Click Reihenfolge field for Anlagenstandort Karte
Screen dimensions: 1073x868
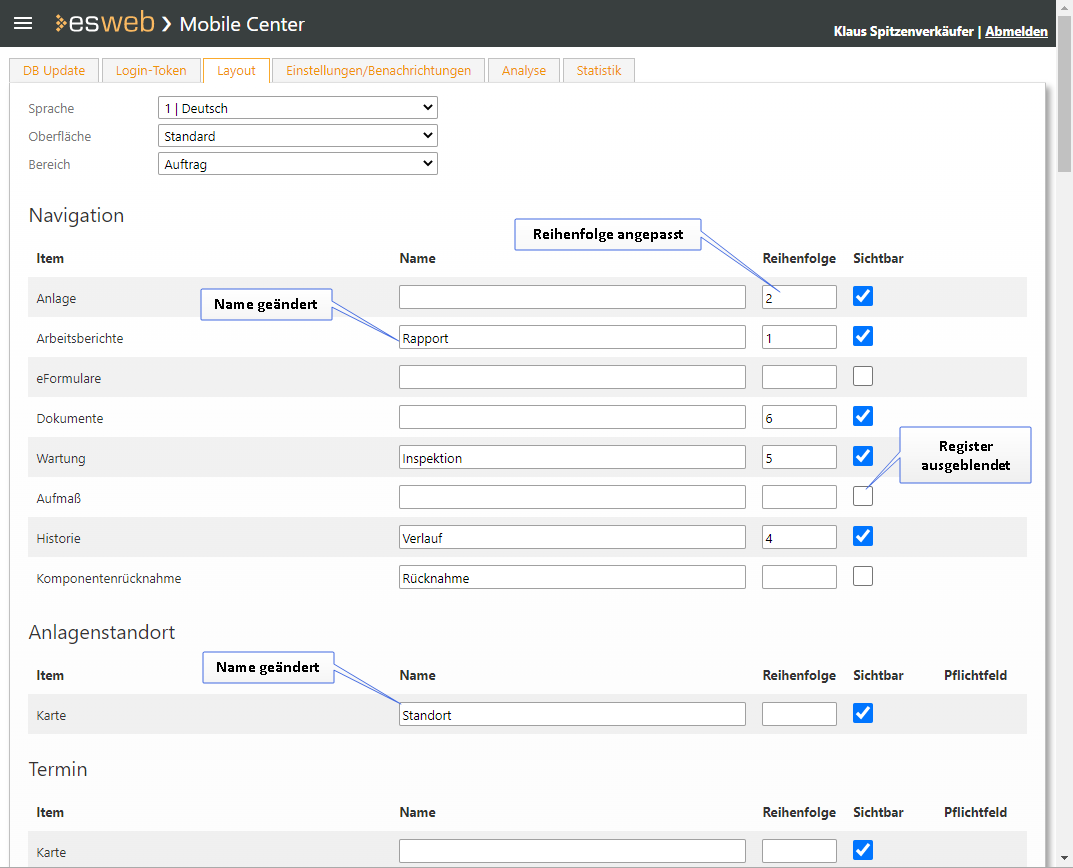[x=799, y=714]
